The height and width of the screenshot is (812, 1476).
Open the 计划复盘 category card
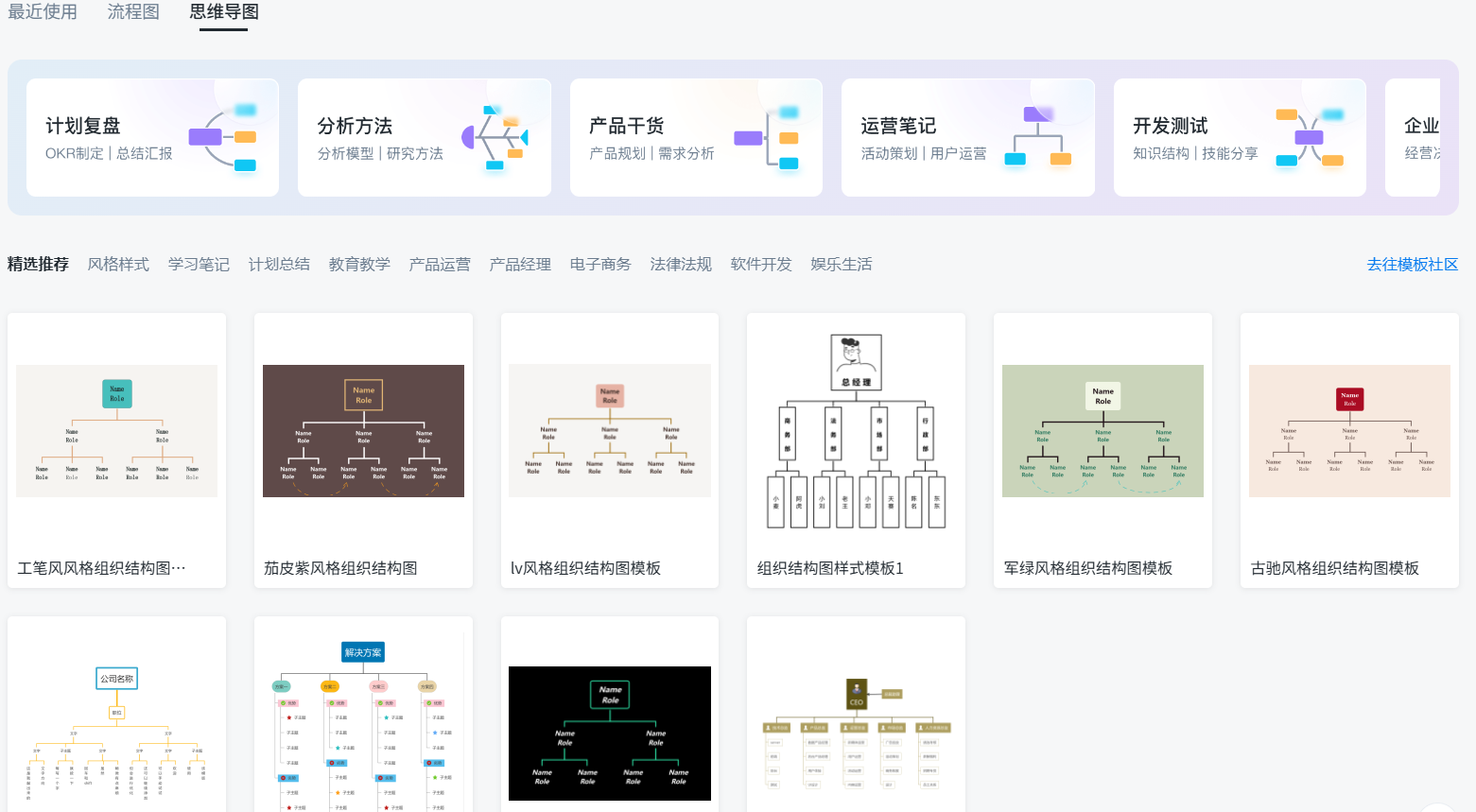[152, 138]
